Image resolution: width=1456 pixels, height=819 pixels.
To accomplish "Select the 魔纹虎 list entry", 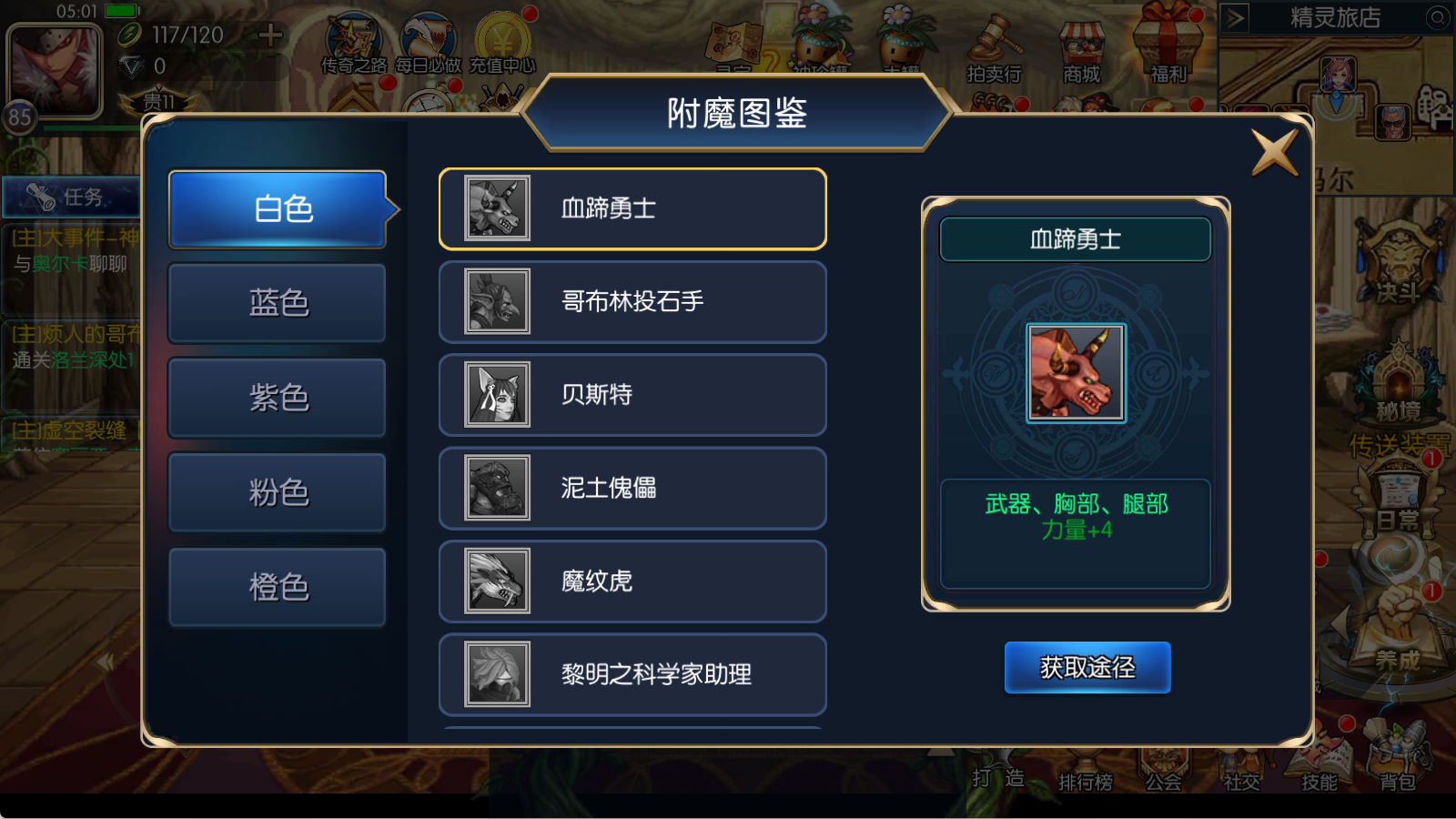I will [632, 581].
